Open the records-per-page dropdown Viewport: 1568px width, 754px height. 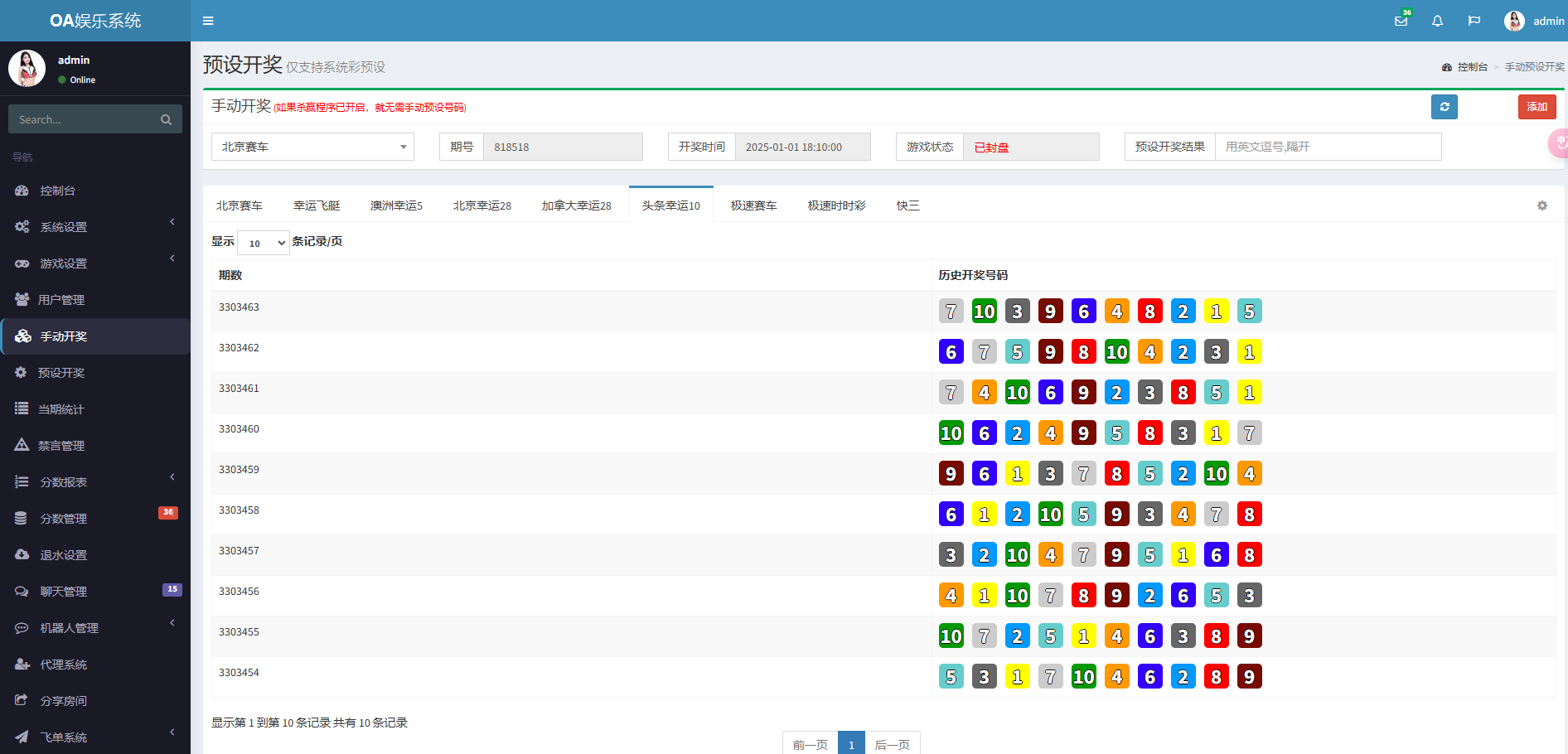[264, 243]
